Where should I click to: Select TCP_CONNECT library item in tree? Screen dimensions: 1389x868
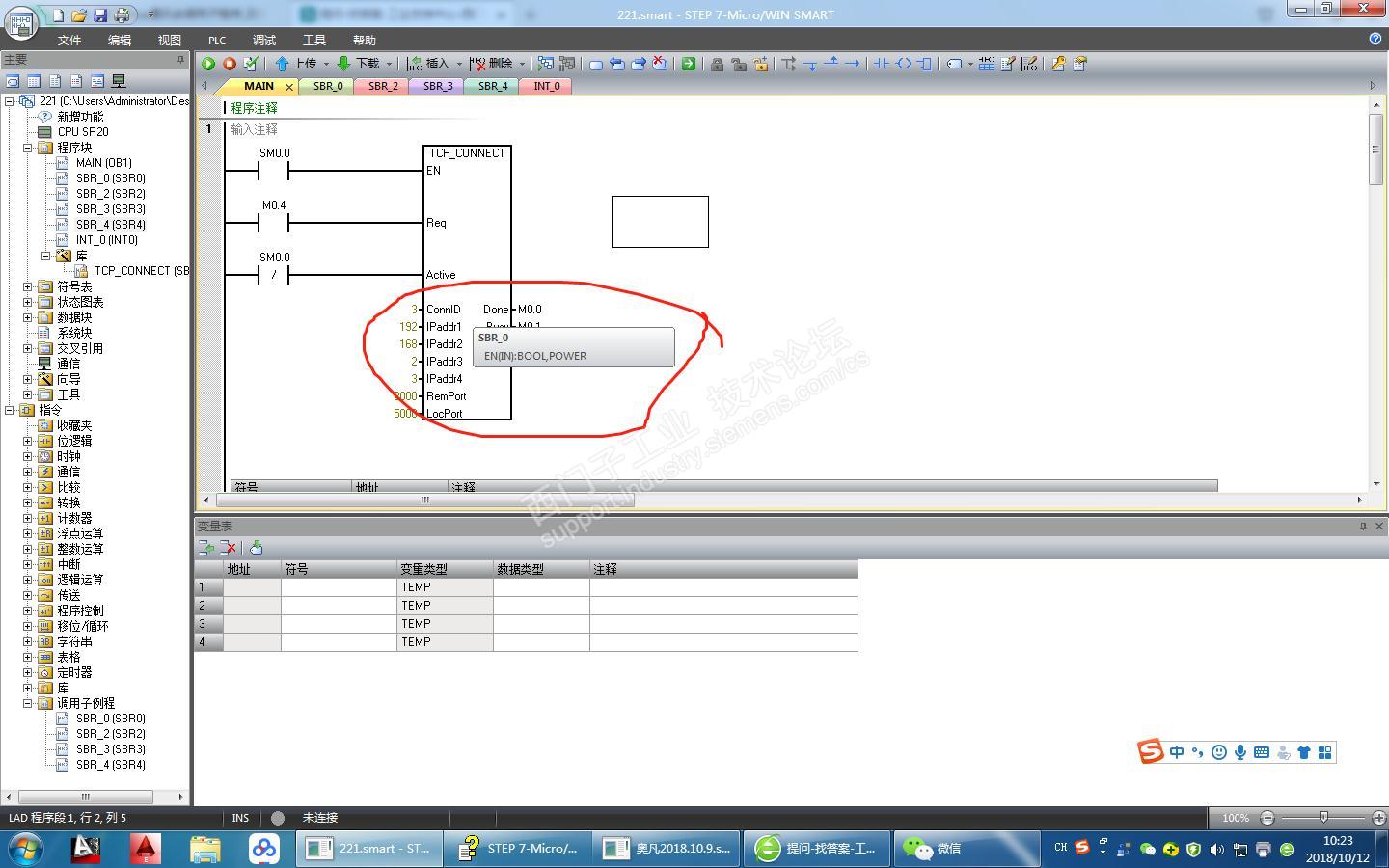pyautogui.click(x=141, y=271)
